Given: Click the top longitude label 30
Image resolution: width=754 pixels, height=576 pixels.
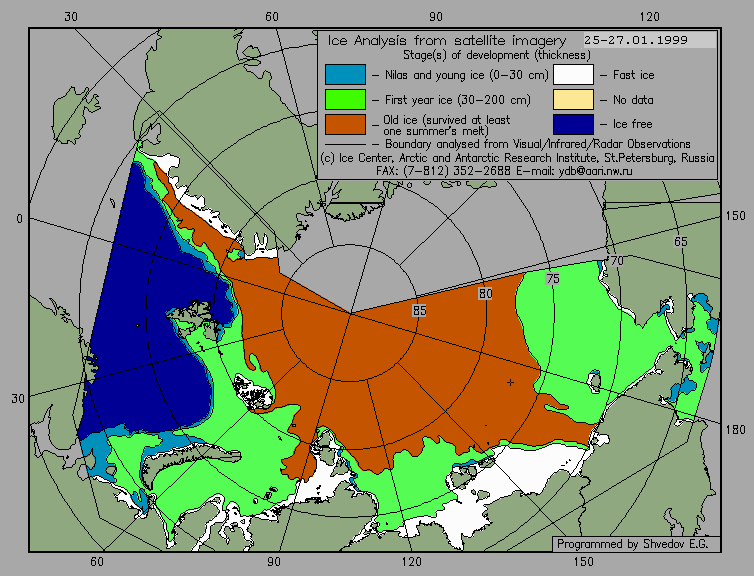Looking at the screenshot, I should click(70, 17).
